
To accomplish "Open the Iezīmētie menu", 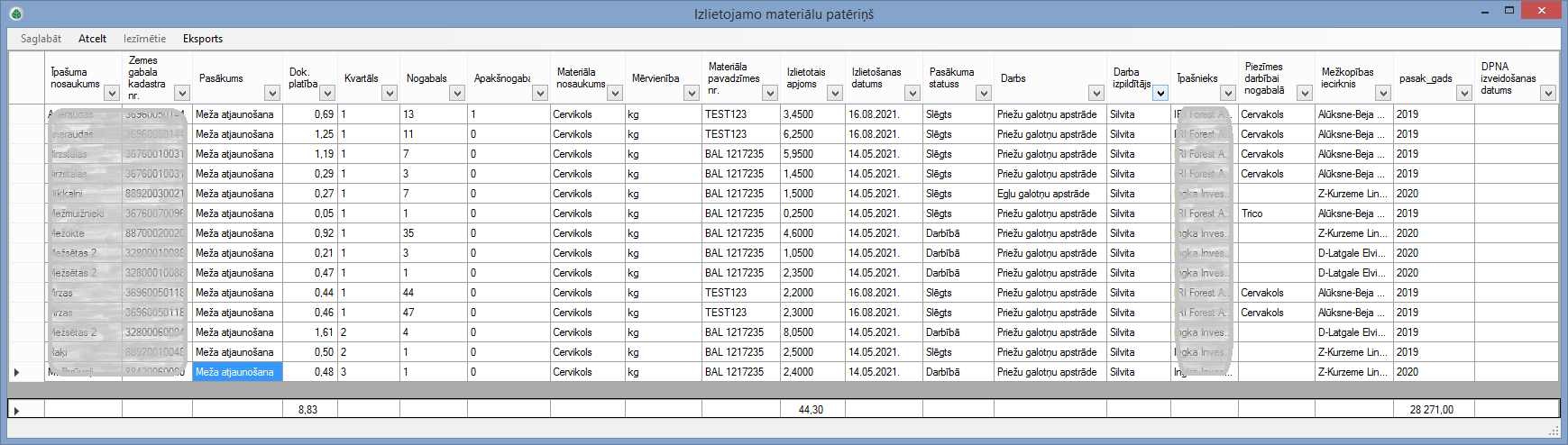I will (145, 39).
